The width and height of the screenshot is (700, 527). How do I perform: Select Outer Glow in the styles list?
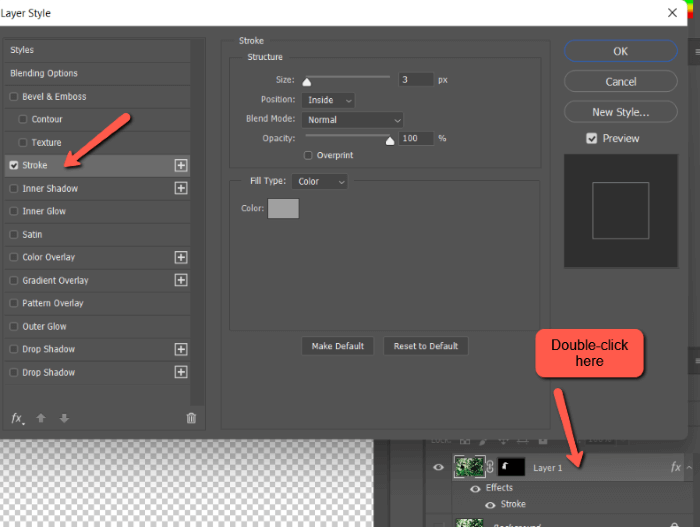44,326
